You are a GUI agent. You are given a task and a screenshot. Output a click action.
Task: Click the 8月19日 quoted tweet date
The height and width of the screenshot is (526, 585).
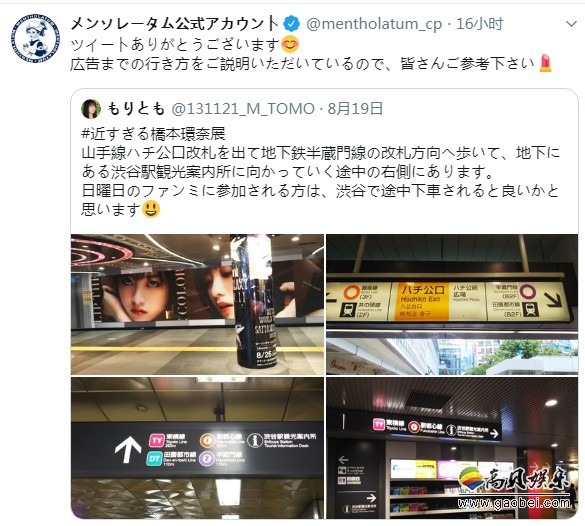point(355,109)
